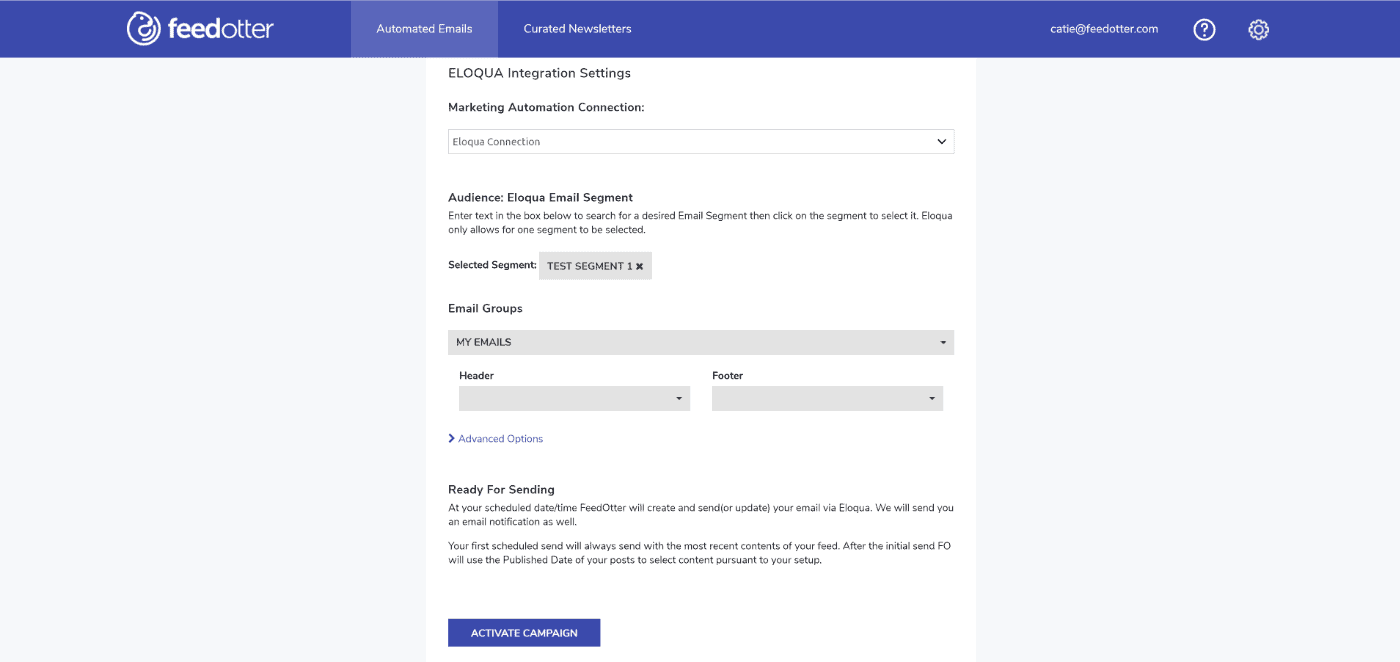Switch to the Curated Newsletters tab
The image size is (1400, 662).
point(577,29)
